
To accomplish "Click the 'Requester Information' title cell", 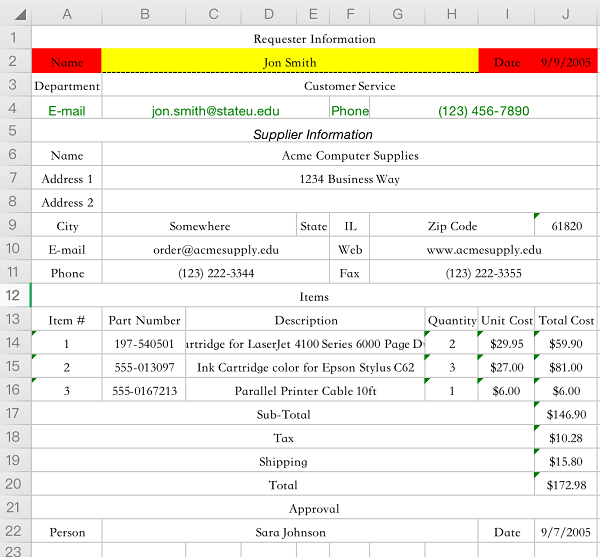I will [314, 38].
